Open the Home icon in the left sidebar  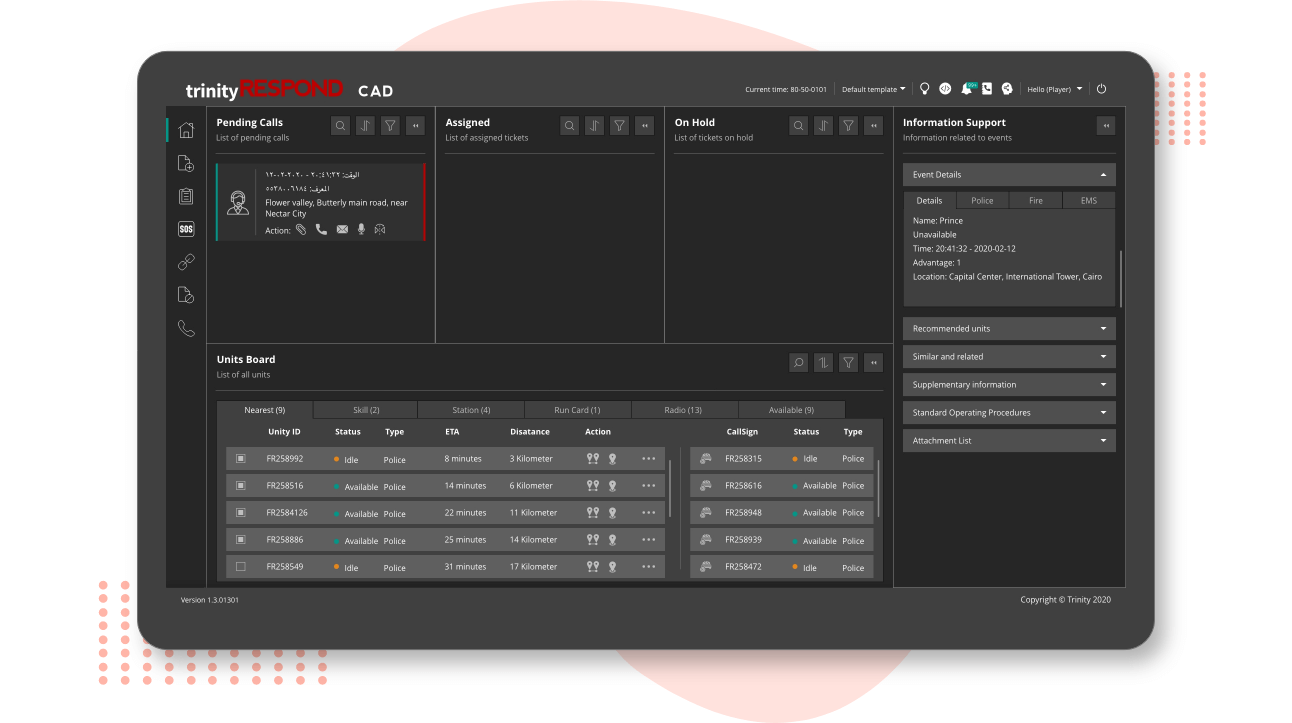click(x=186, y=130)
